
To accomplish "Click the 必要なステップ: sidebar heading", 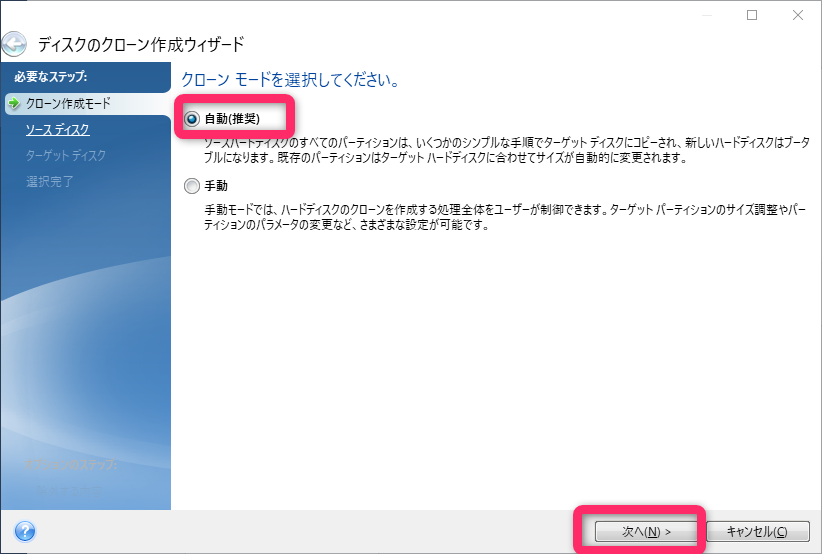I will [51, 77].
